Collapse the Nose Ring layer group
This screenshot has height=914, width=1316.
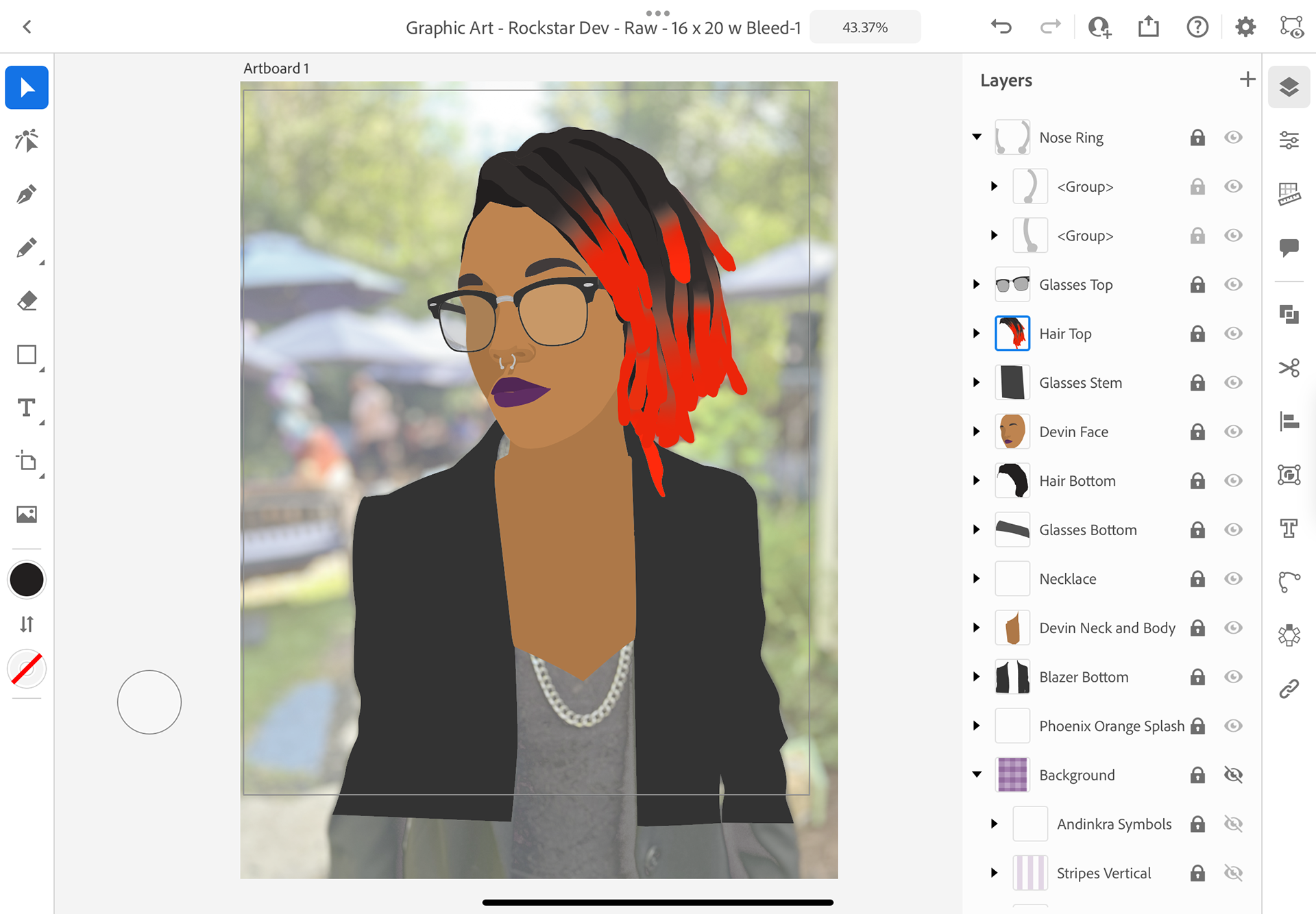click(x=977, y=137)
